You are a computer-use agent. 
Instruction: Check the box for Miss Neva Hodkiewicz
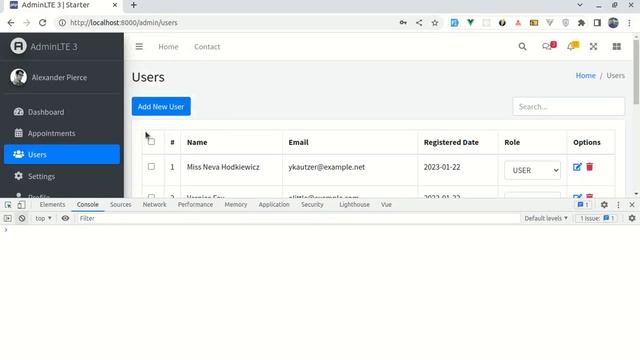coord(151,167)
